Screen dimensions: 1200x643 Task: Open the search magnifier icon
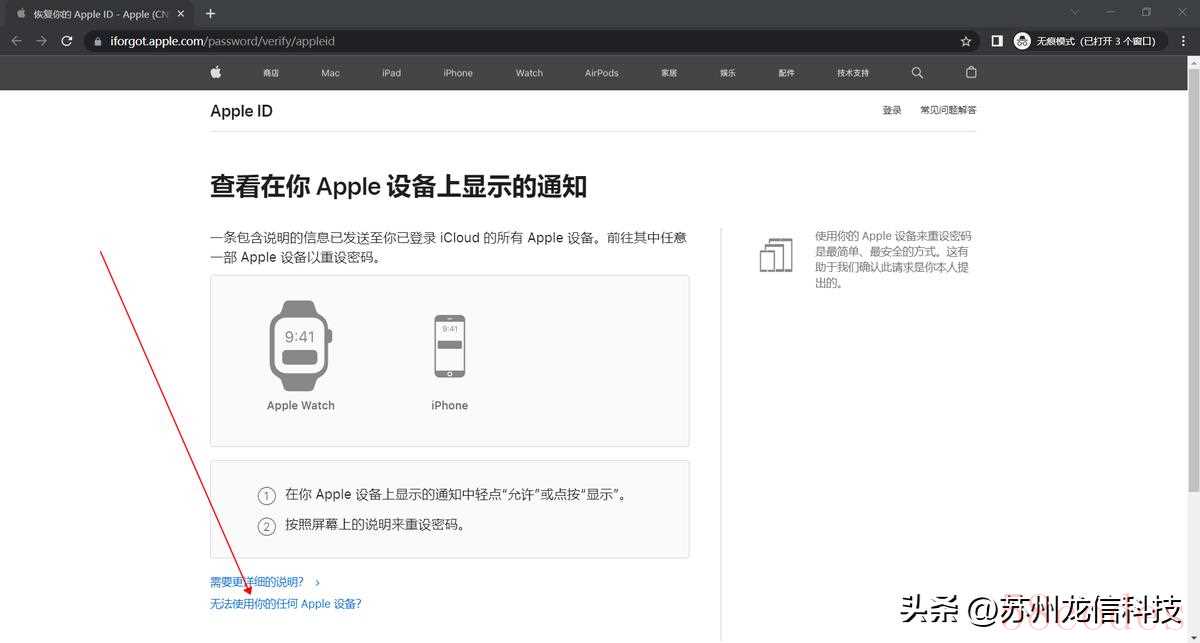click(x=917, y=72)
